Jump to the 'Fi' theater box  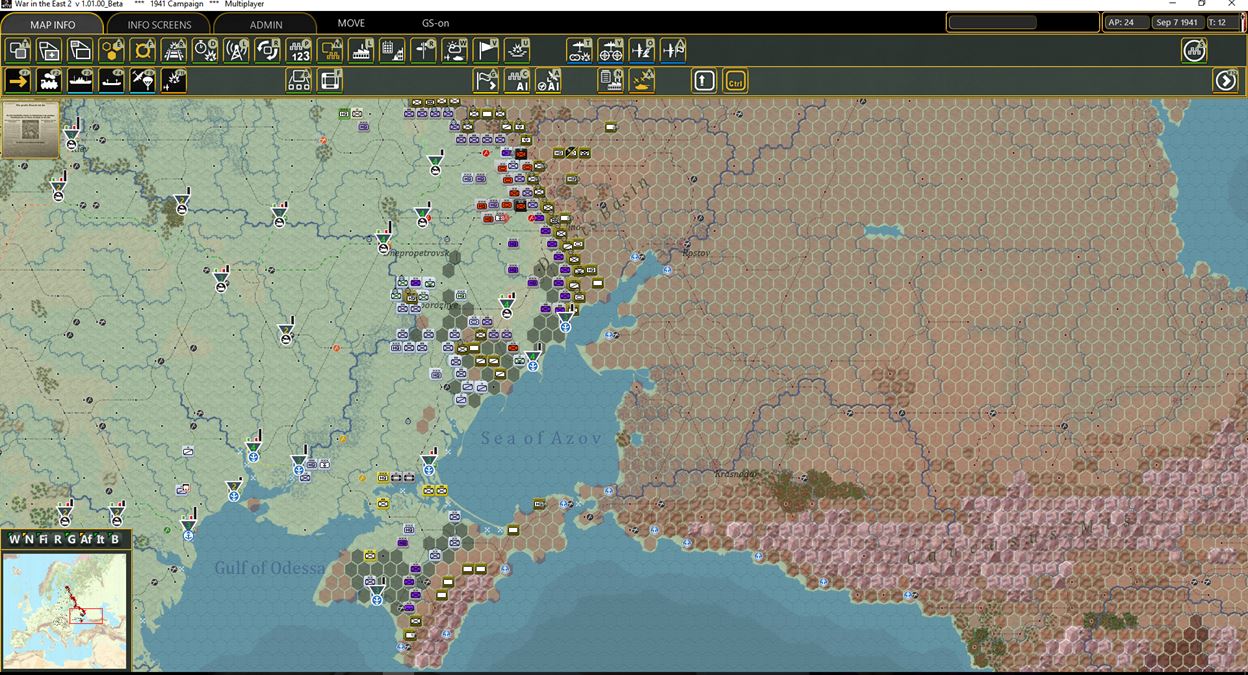(44, 540)
